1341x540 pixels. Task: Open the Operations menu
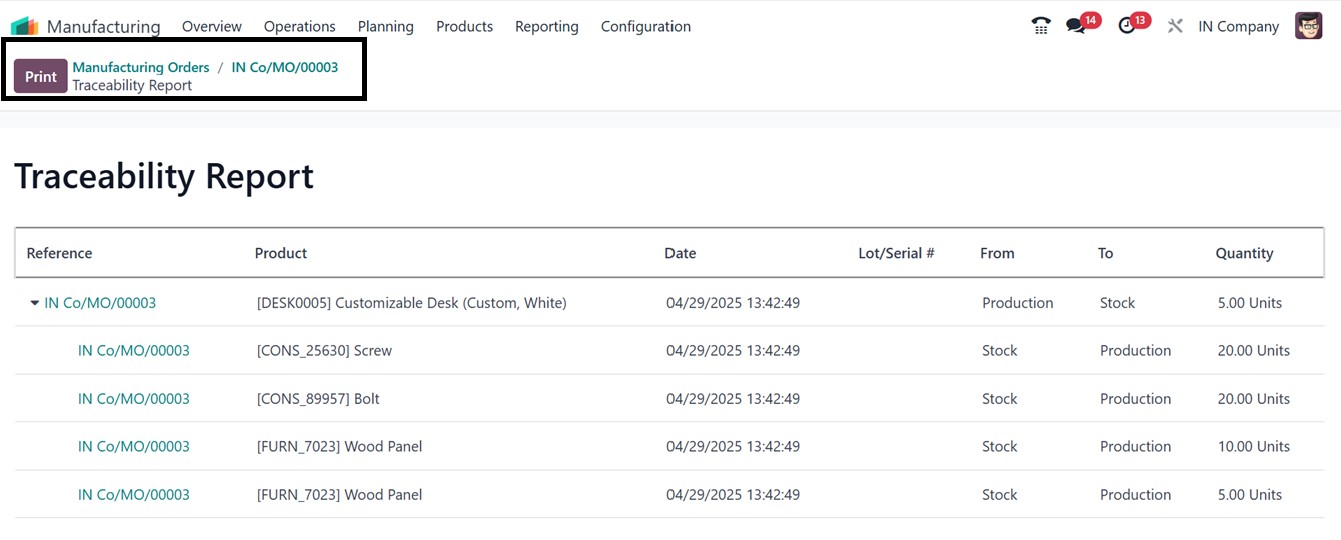click(299, 26)
